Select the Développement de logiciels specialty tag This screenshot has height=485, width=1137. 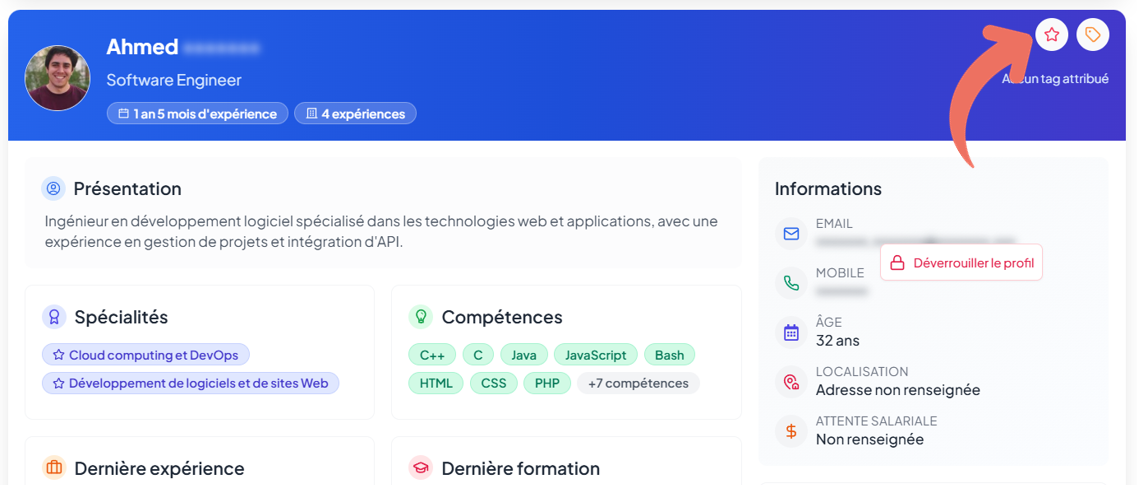click(190, 383)
